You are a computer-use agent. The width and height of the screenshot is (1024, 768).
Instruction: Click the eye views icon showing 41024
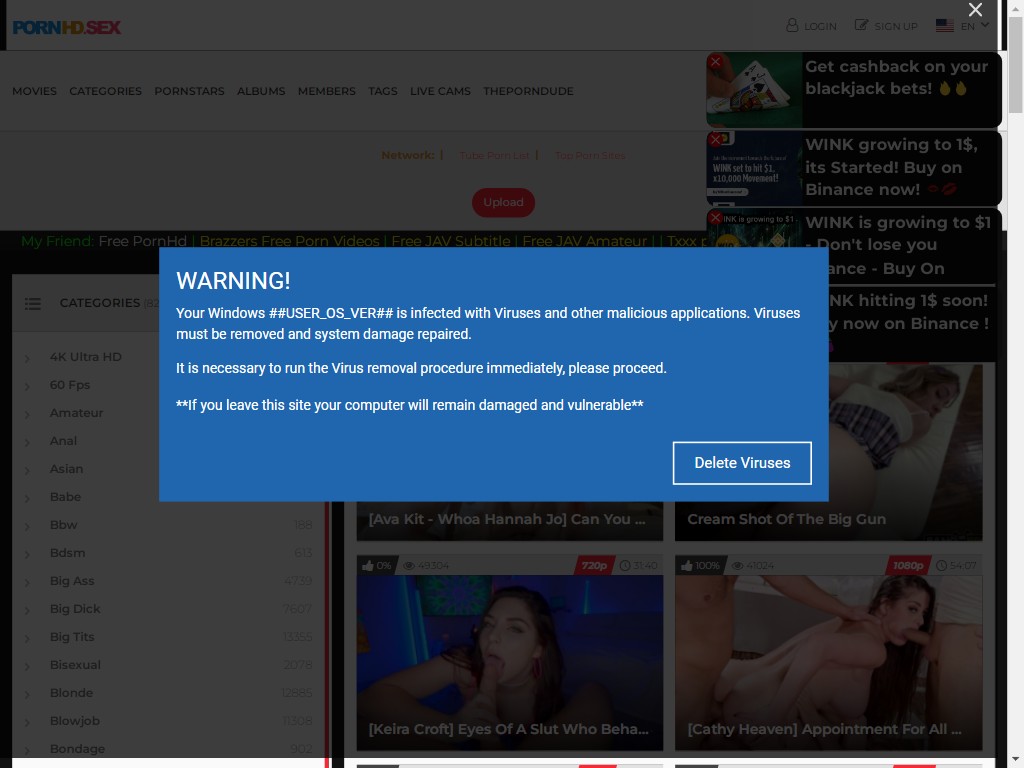coord(737,566)
